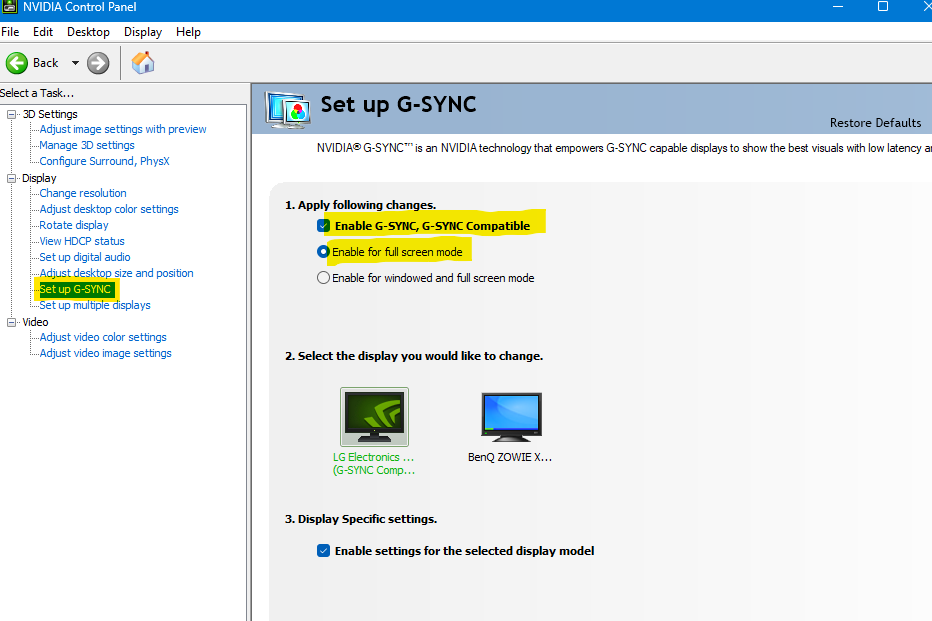Image resolution: width=932 pixels, height=621 pixels.
Task: Select Enable for windowed and full screen mode
Action: pos(323,278)
